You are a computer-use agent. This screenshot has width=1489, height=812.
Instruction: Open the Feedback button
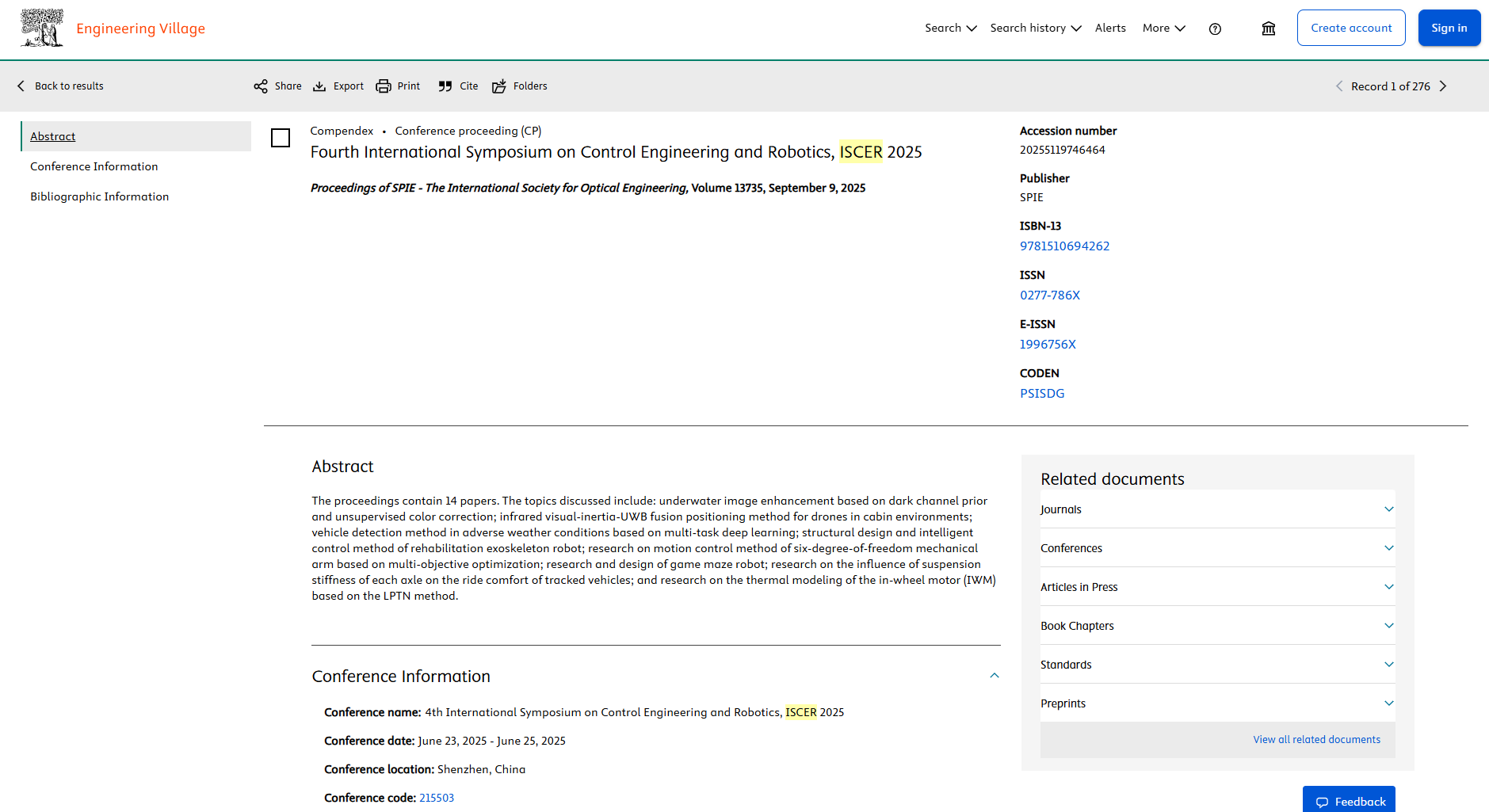point(1350,801)
